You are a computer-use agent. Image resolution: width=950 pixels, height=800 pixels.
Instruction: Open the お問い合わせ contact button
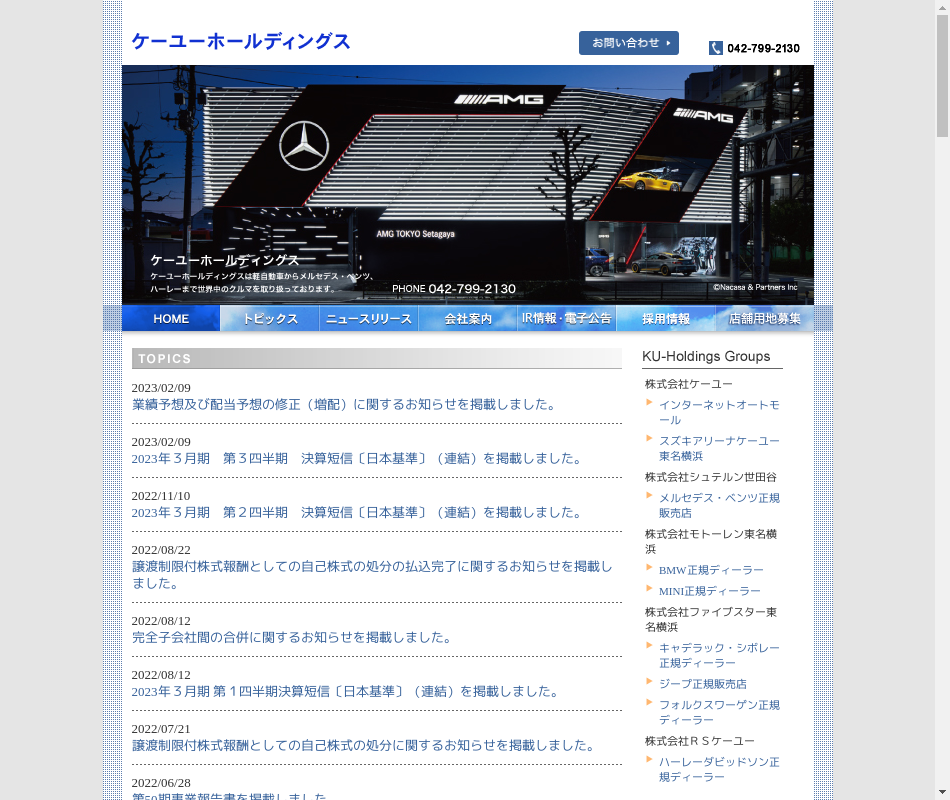pyautogui.click(x=629, y=43)
